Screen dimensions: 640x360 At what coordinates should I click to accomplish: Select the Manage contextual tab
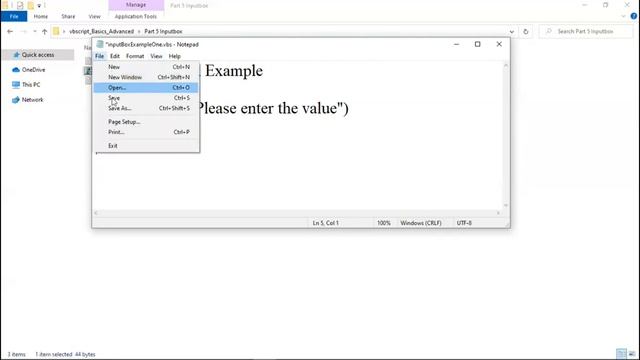pos(136,5)
